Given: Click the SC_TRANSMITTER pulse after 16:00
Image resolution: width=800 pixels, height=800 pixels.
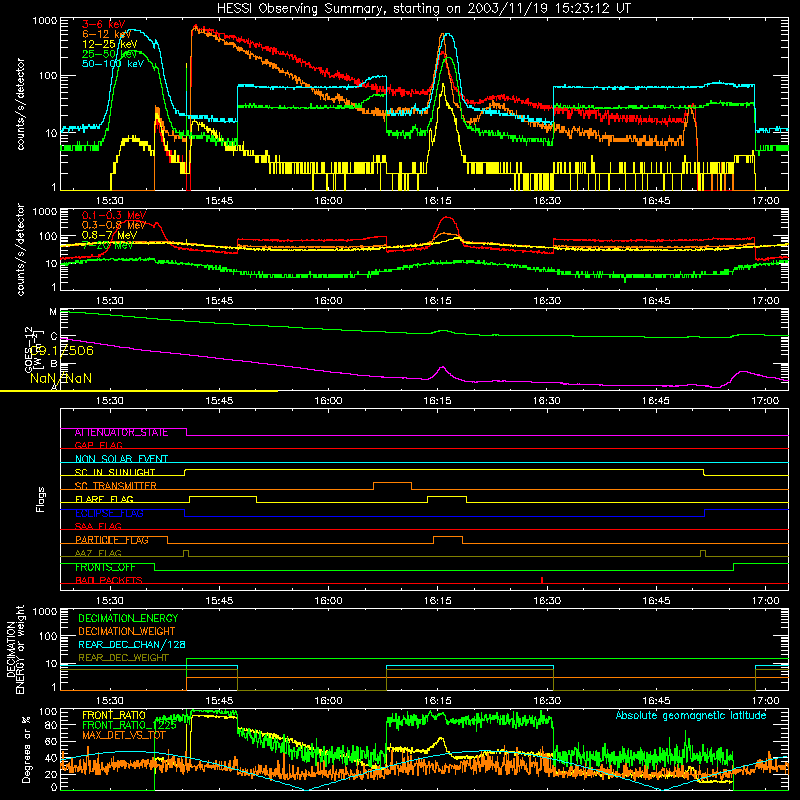Looking at the screenshot, I should (x=392, y=486).
